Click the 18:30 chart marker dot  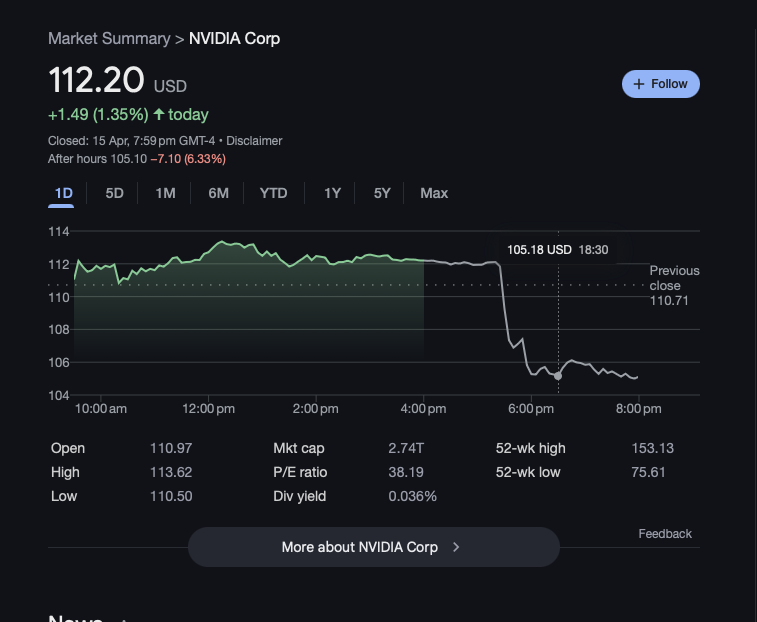[x=558, y=376]
